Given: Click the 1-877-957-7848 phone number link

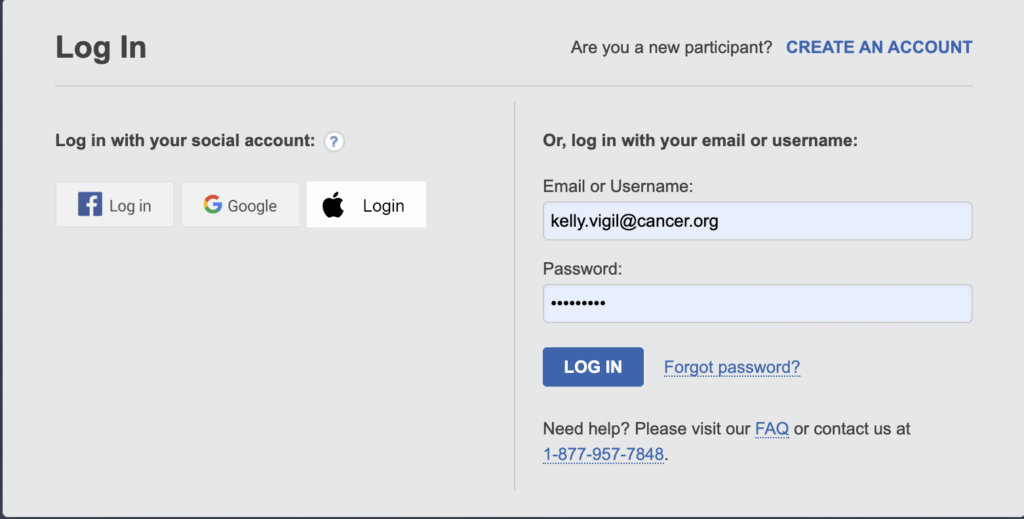Looking at the screenshot, I should pyautogui.click(x=603, y=454).
